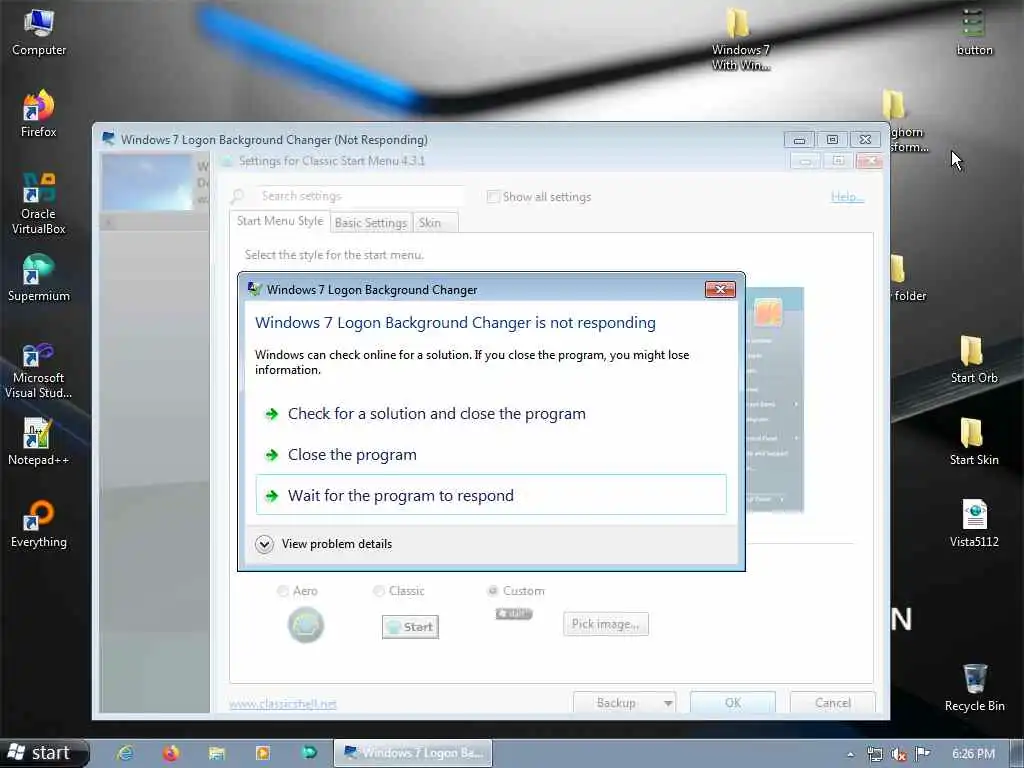Open the www.classicshell.net link
1024x768 pixels.
click(x=283, y=704)
